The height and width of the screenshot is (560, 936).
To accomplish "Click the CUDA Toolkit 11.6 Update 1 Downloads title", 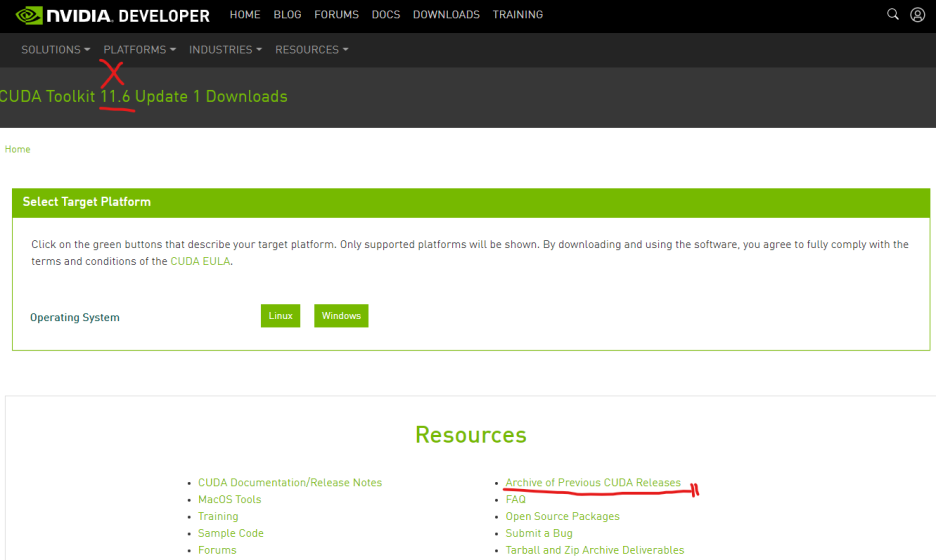I will 143,97.
